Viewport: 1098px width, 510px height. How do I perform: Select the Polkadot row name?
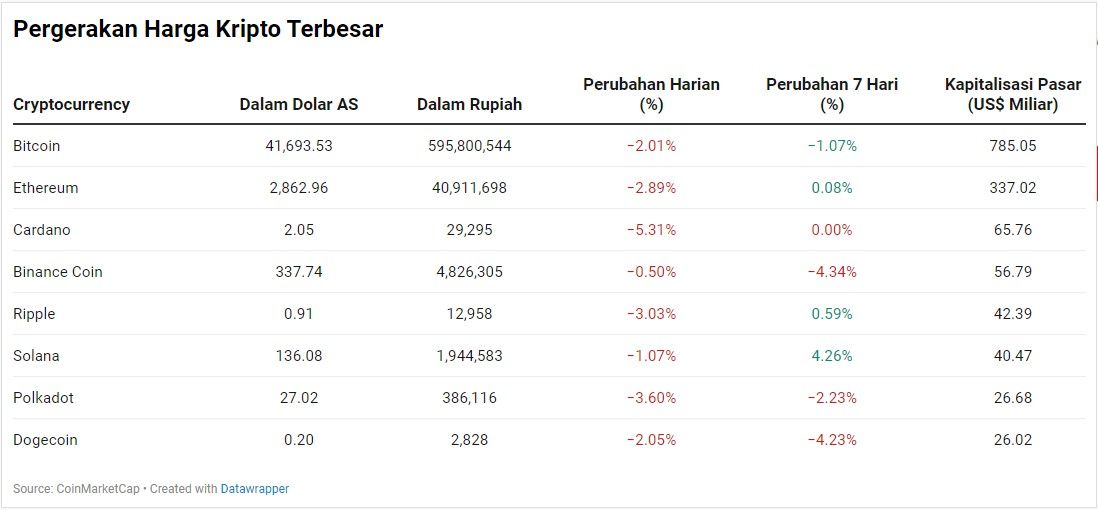point(44,398)
